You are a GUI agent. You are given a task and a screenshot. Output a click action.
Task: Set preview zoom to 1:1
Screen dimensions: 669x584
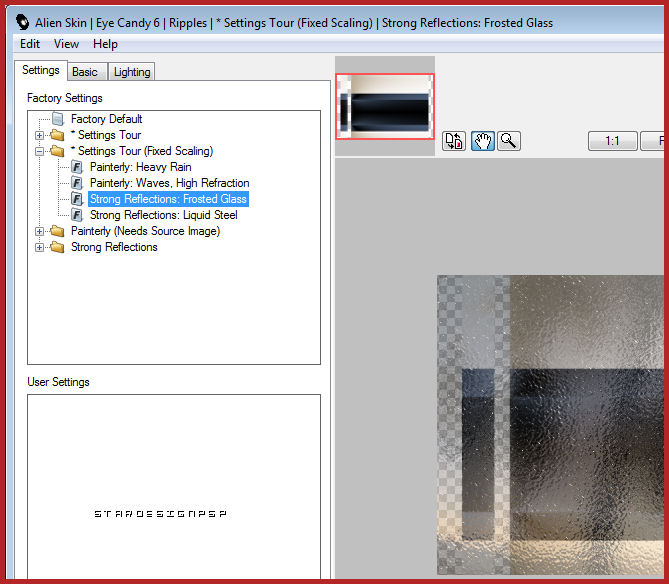tap(612, 141)
